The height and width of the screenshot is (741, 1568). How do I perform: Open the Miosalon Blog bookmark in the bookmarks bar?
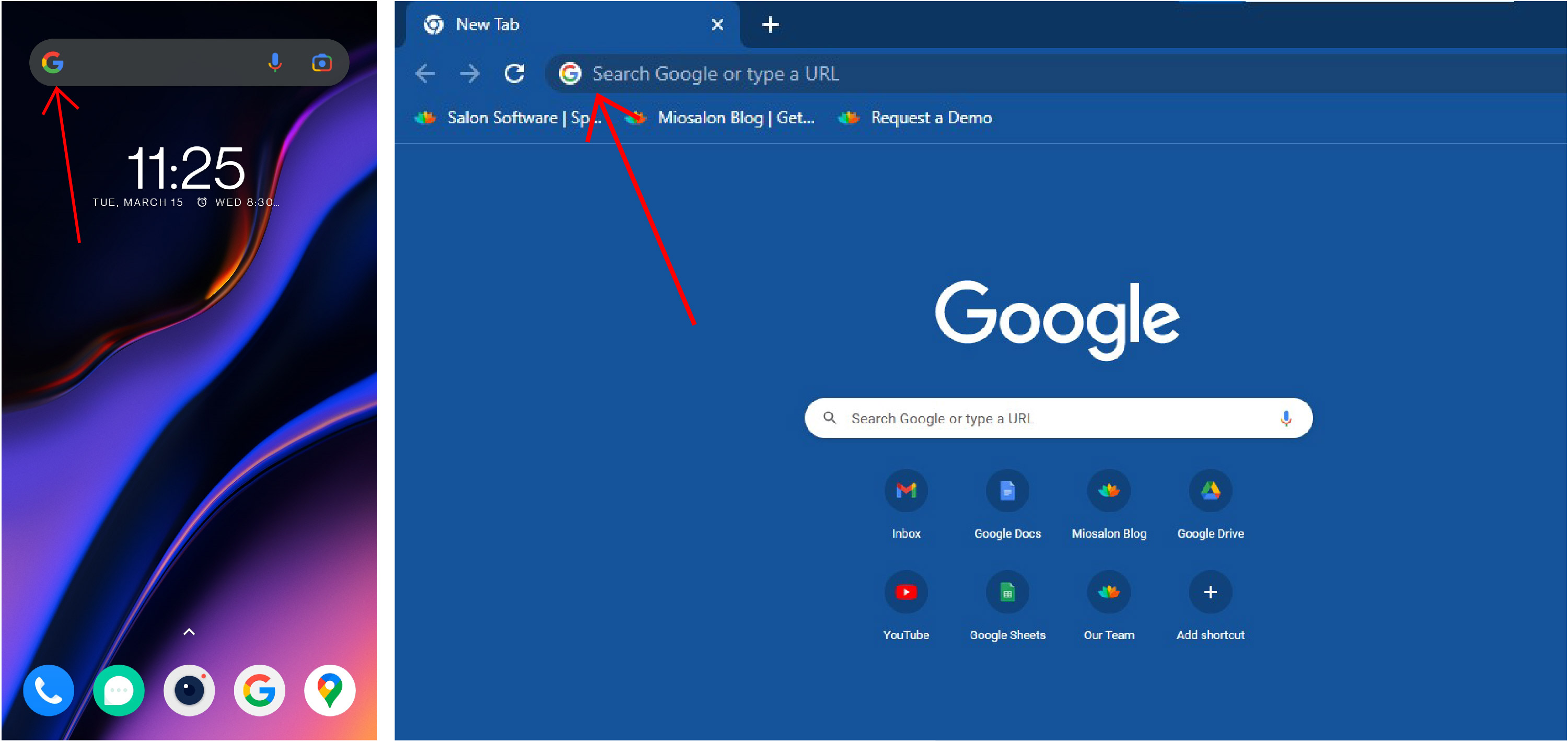[721, 118]
